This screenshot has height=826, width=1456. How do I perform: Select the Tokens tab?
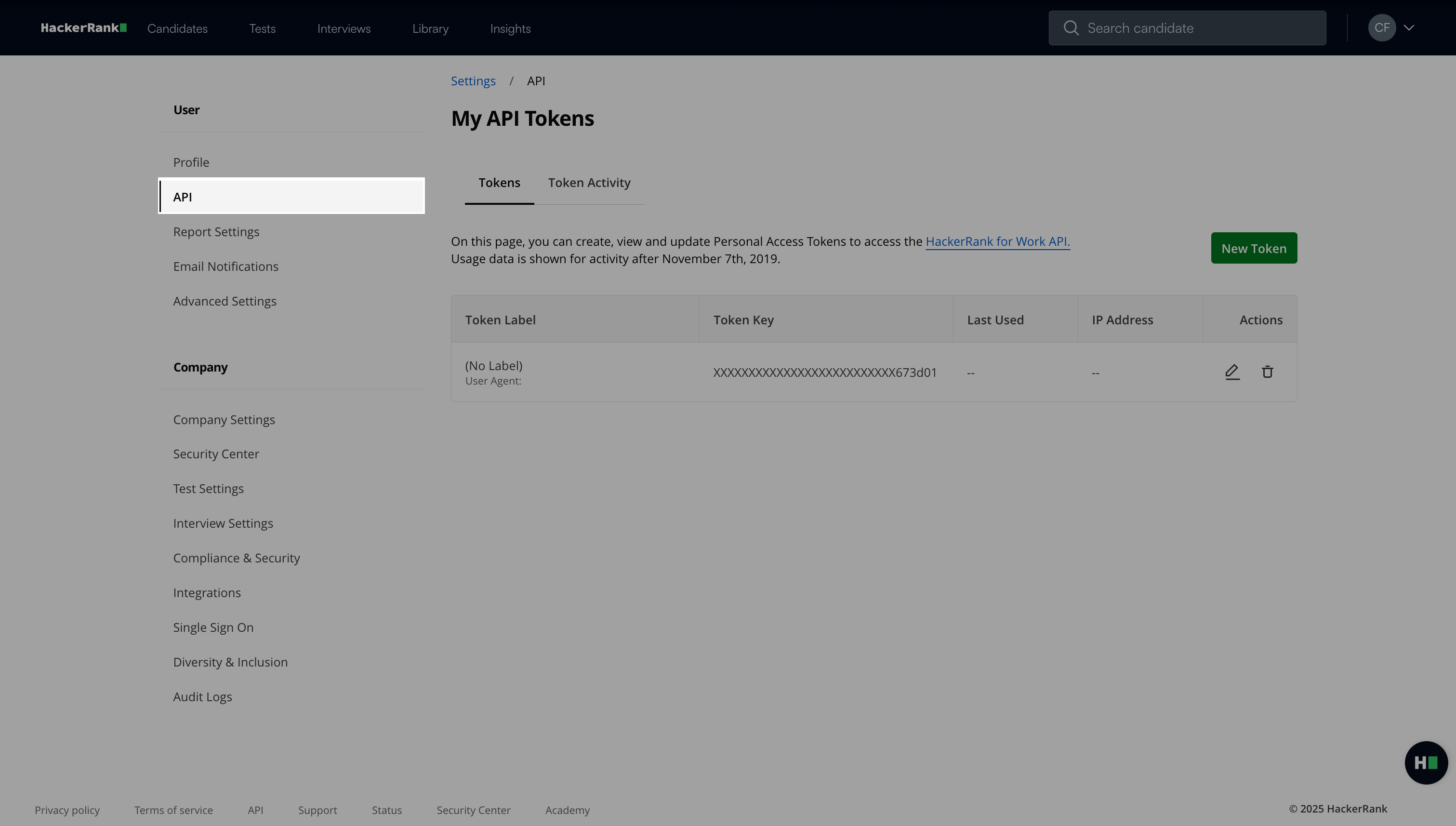[x=499, y=183]
